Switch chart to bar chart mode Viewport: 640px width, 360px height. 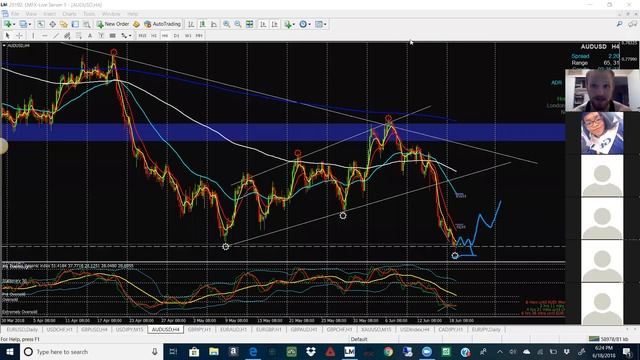tap(191, 24)
